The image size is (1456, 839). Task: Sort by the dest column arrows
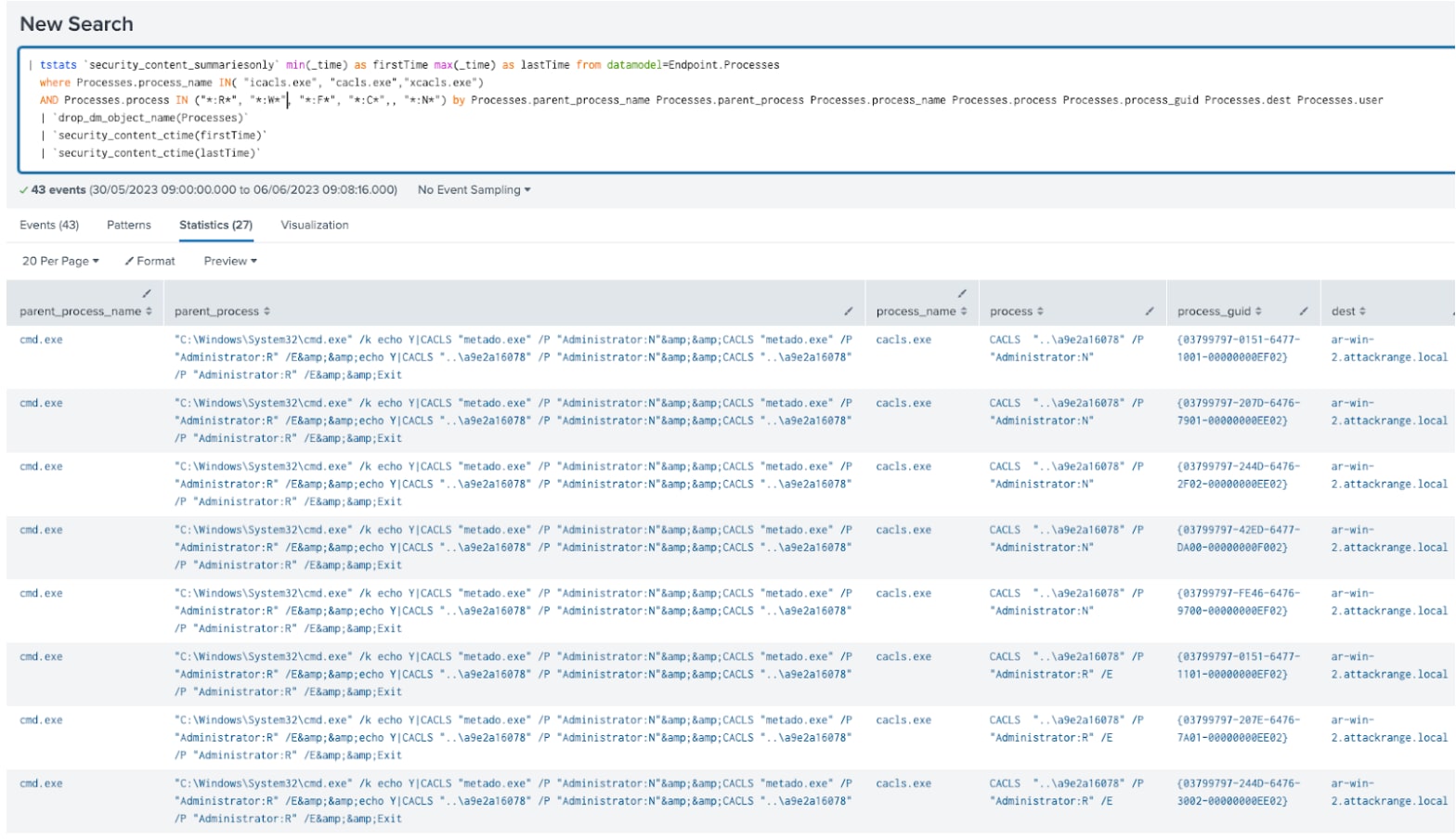pyautogui.click(x=1362, y=311)
